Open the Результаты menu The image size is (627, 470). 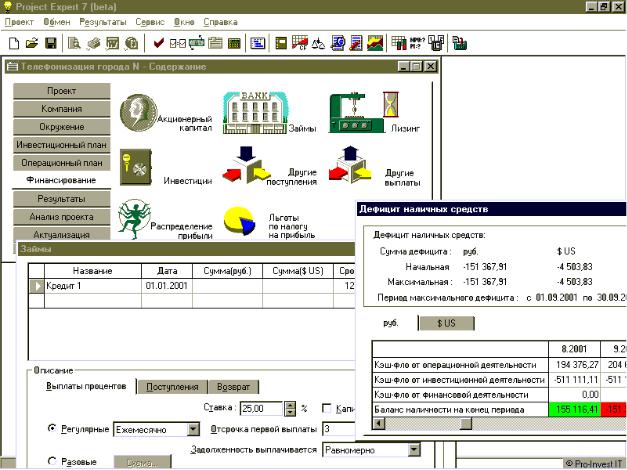pyautogui.click(x=103, y=22)
